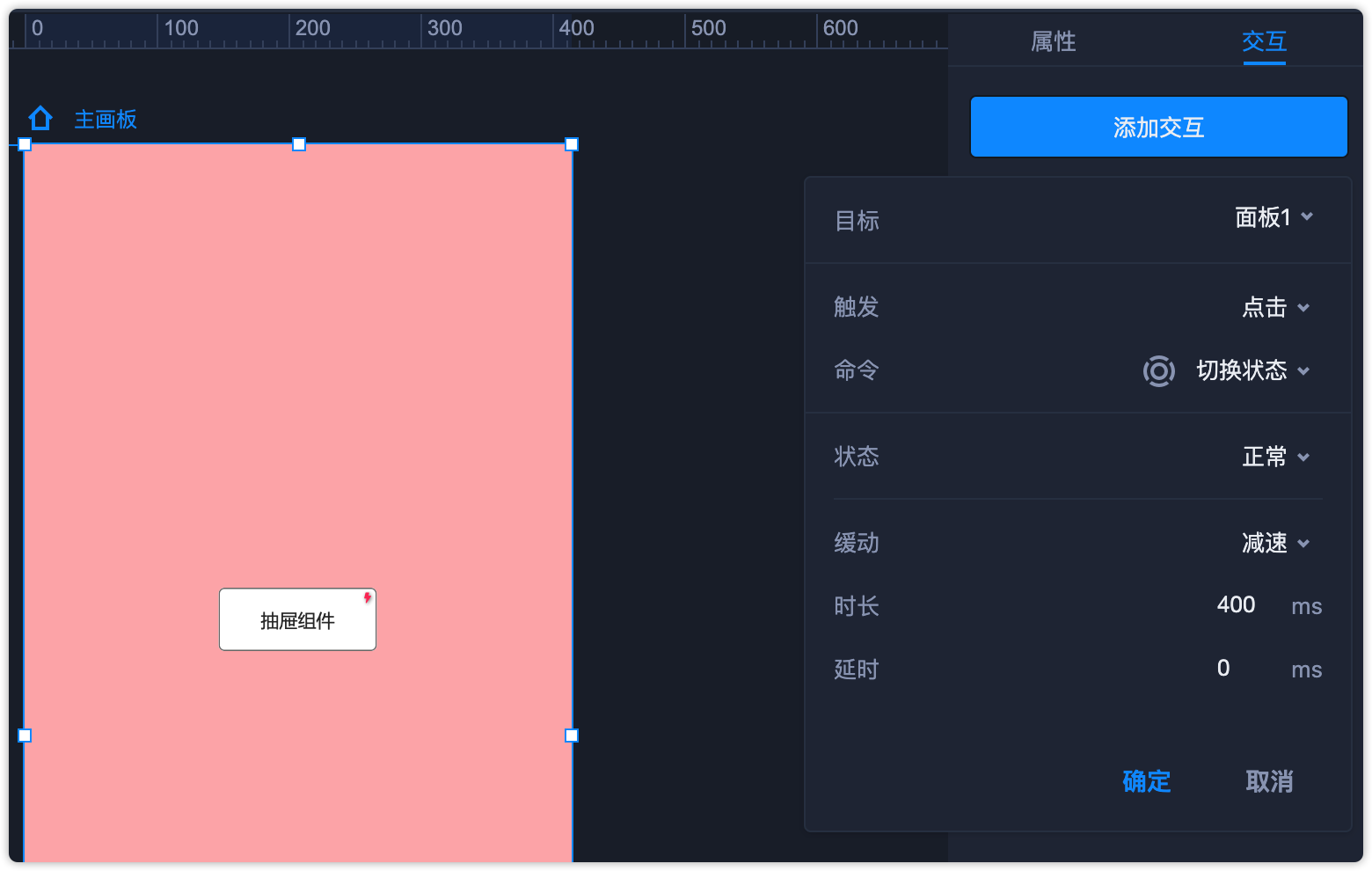Confirm with the 确定 button

coord(1146,781)
